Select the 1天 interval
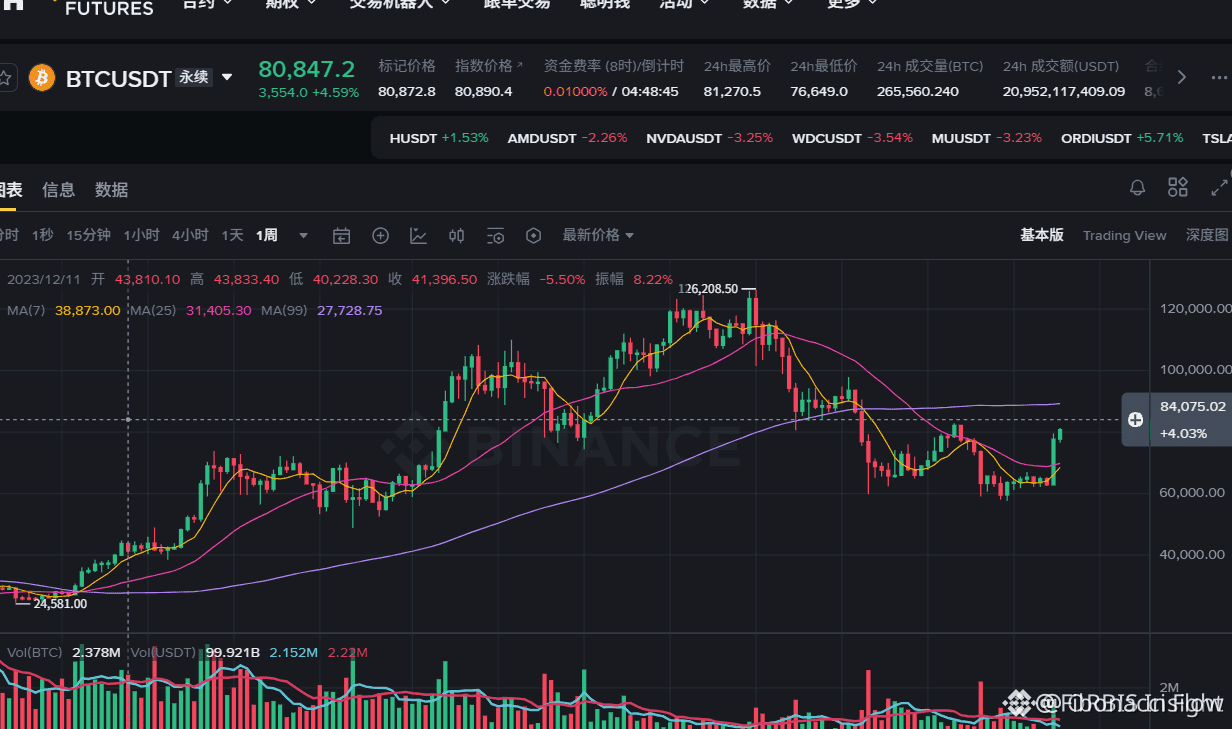The width and height of the screenshot is (1232, 729). coord(232,235)
